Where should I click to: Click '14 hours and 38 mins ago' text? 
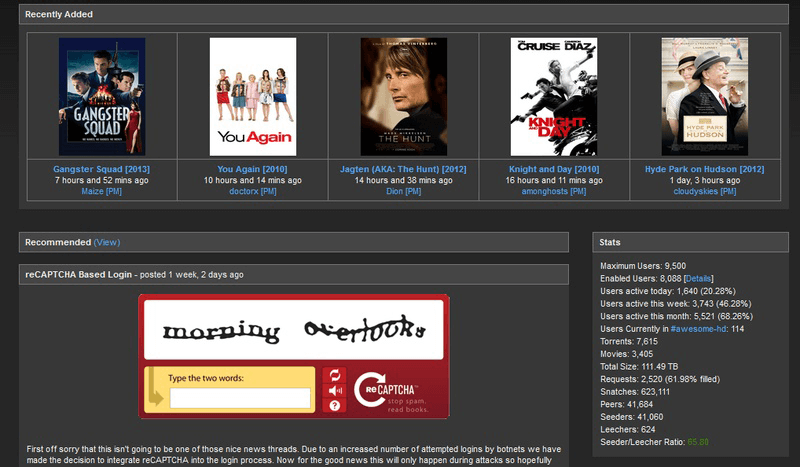pos(404,180)
